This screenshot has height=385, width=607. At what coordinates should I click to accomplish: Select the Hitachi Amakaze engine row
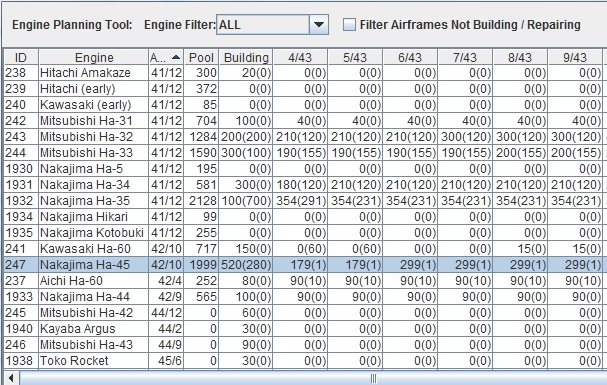click(304, 73)
